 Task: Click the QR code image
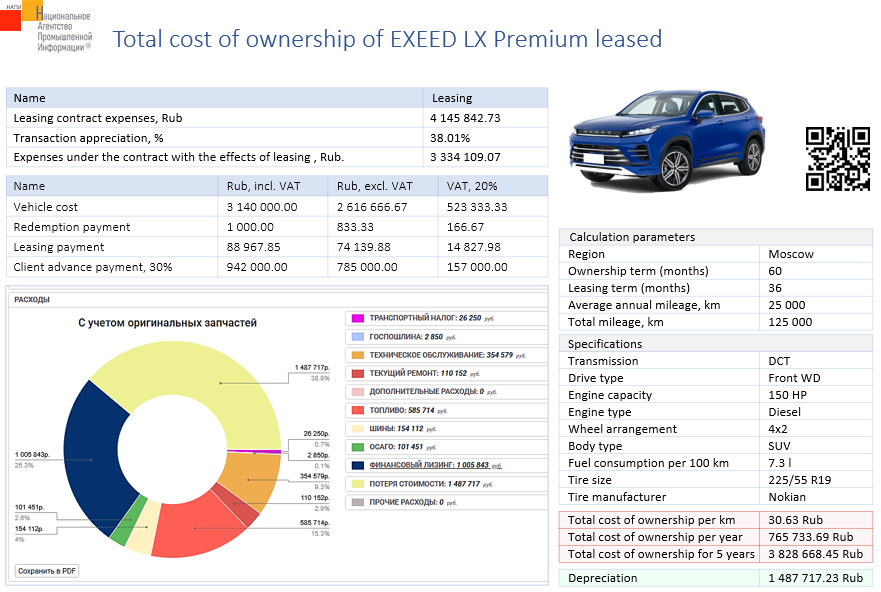pyautogui.click(x=838, y=159)
